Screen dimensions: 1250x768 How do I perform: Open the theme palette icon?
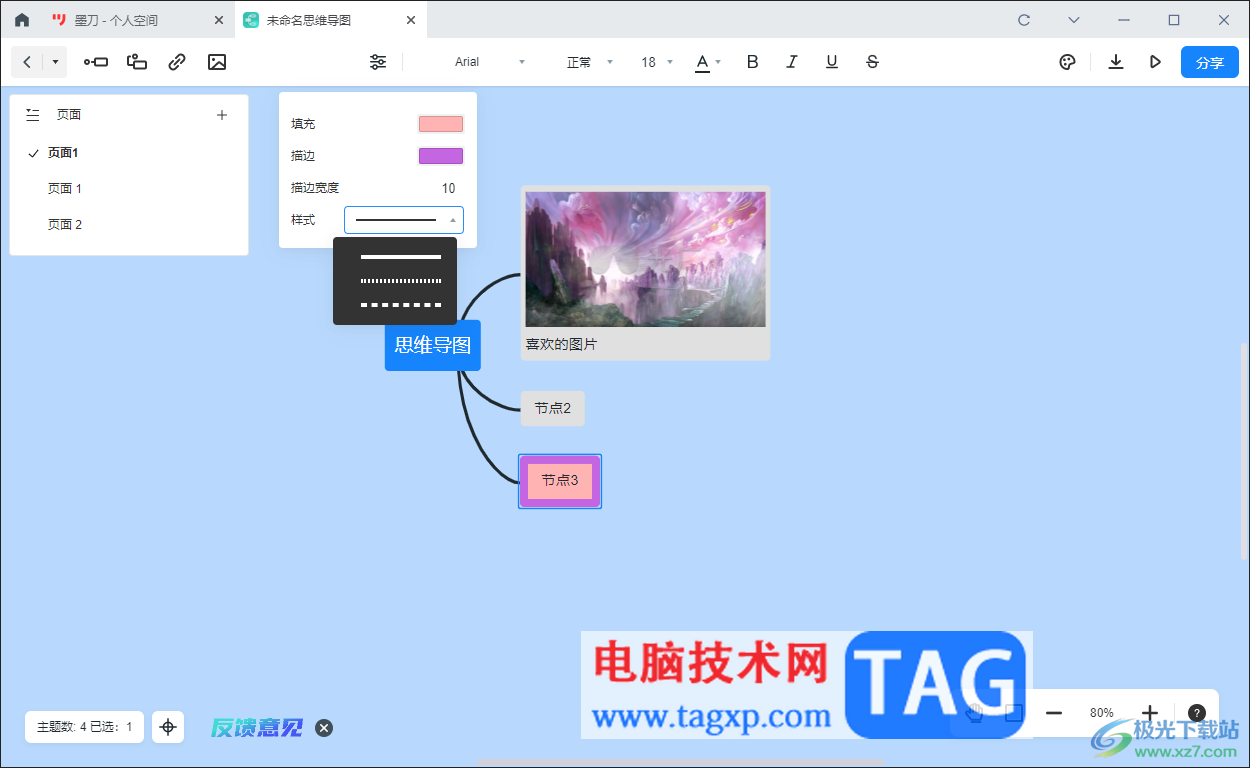[1067, 62]
